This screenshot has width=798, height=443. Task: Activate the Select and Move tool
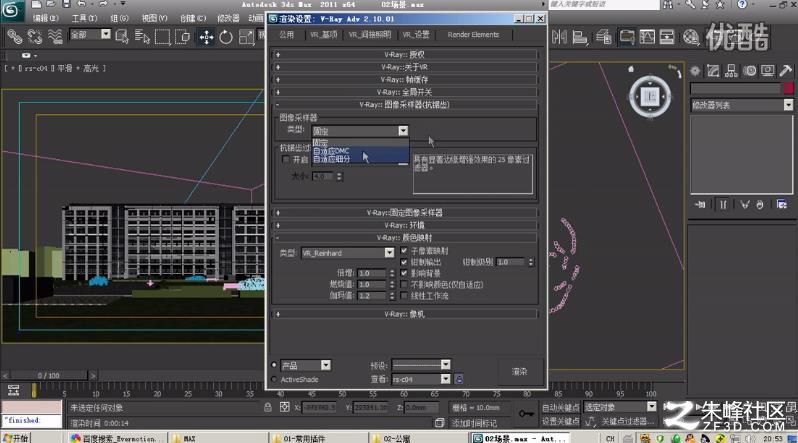(206, 37)
